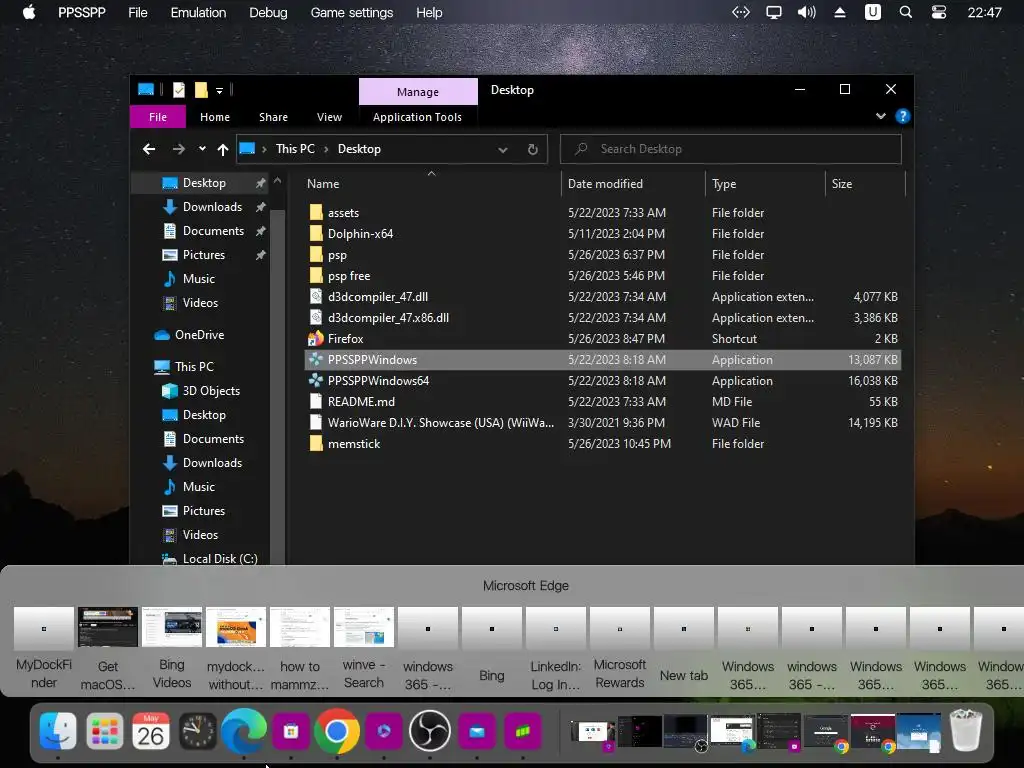Switch to the Share ribbon tab
This screenshot has height=768, width=1024.
(x=273, y=117)
